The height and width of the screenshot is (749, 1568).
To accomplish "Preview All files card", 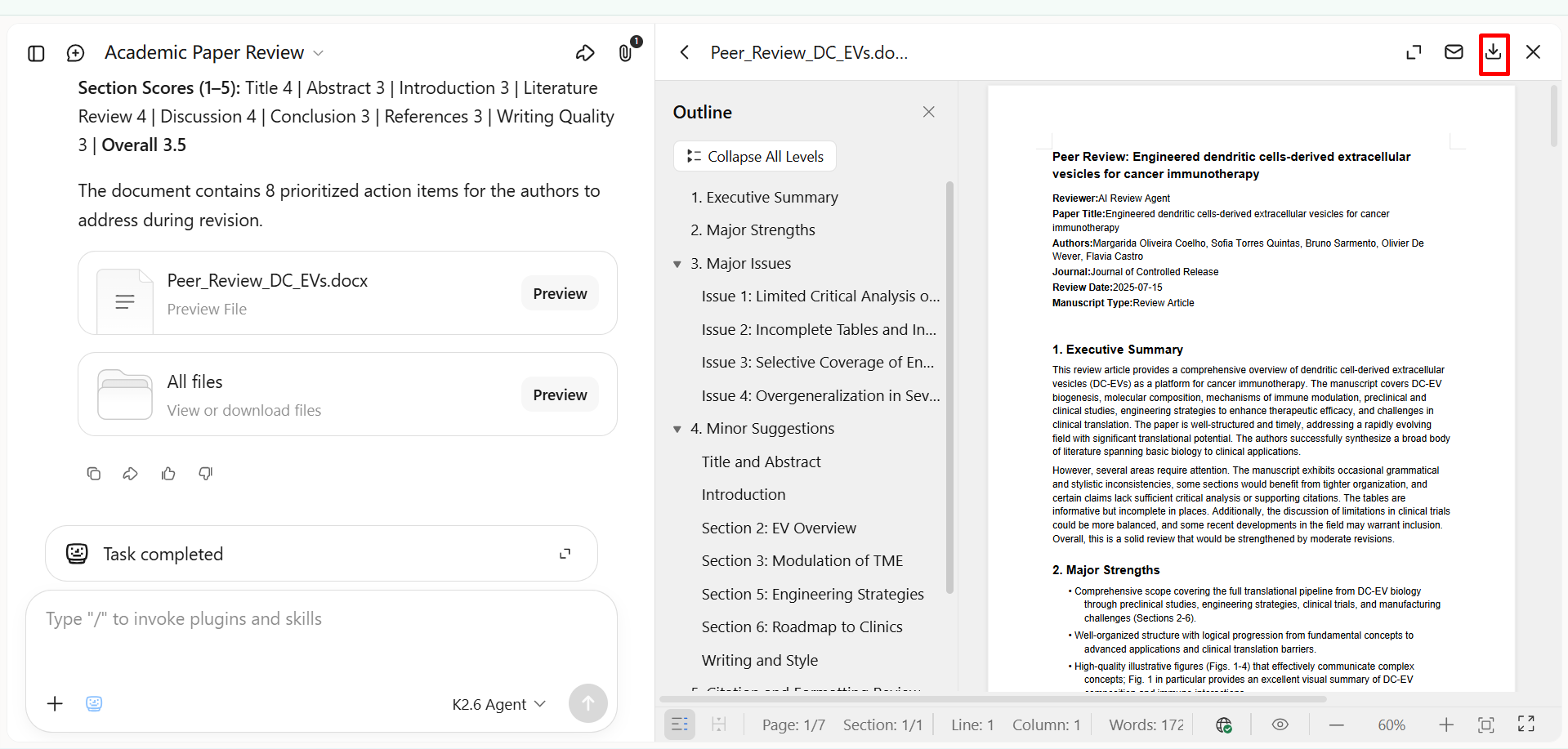I will [560, 395].
